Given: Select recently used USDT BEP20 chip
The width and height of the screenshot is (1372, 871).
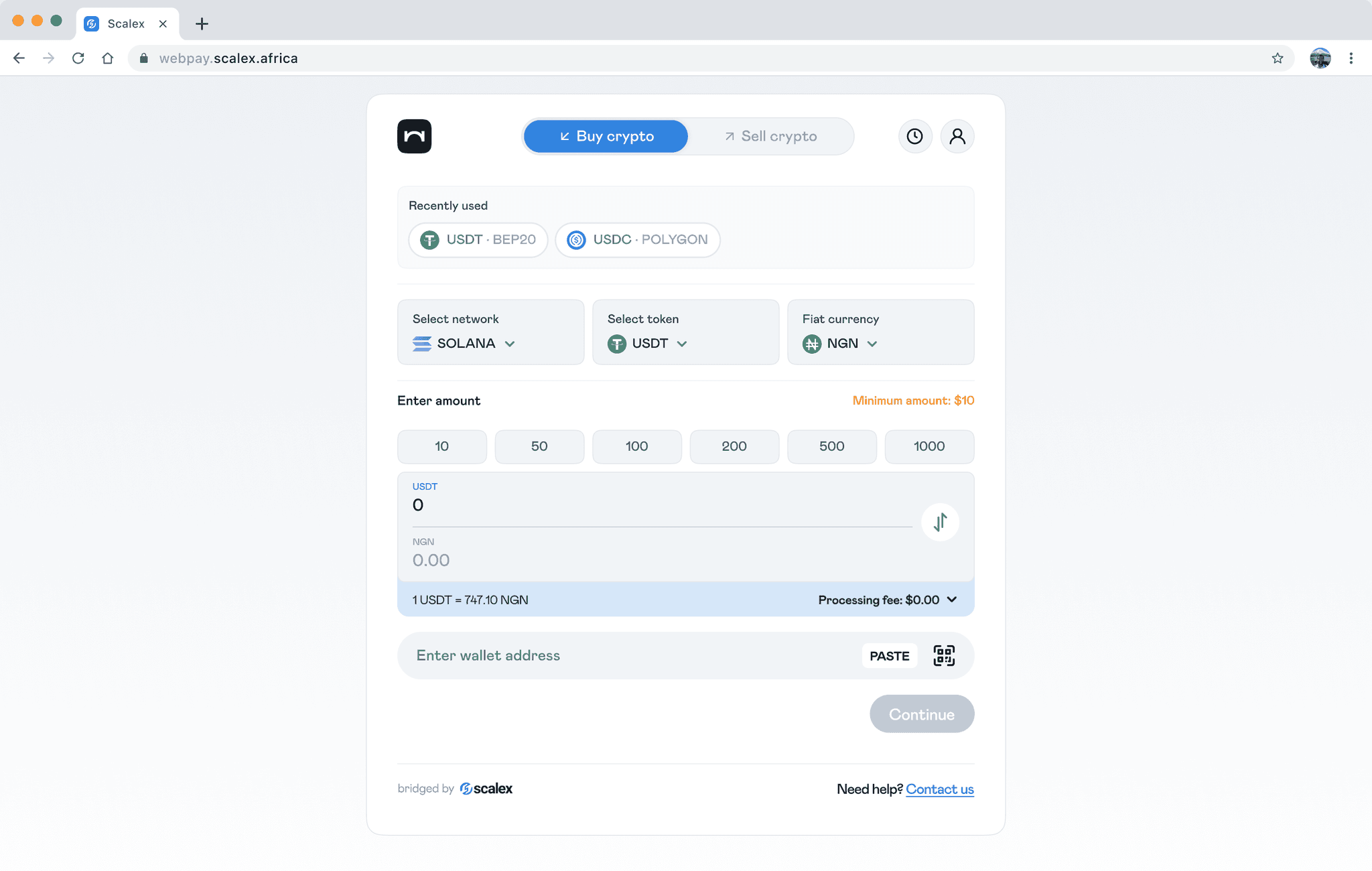Looking at the screenshot, I should (478, 240).
